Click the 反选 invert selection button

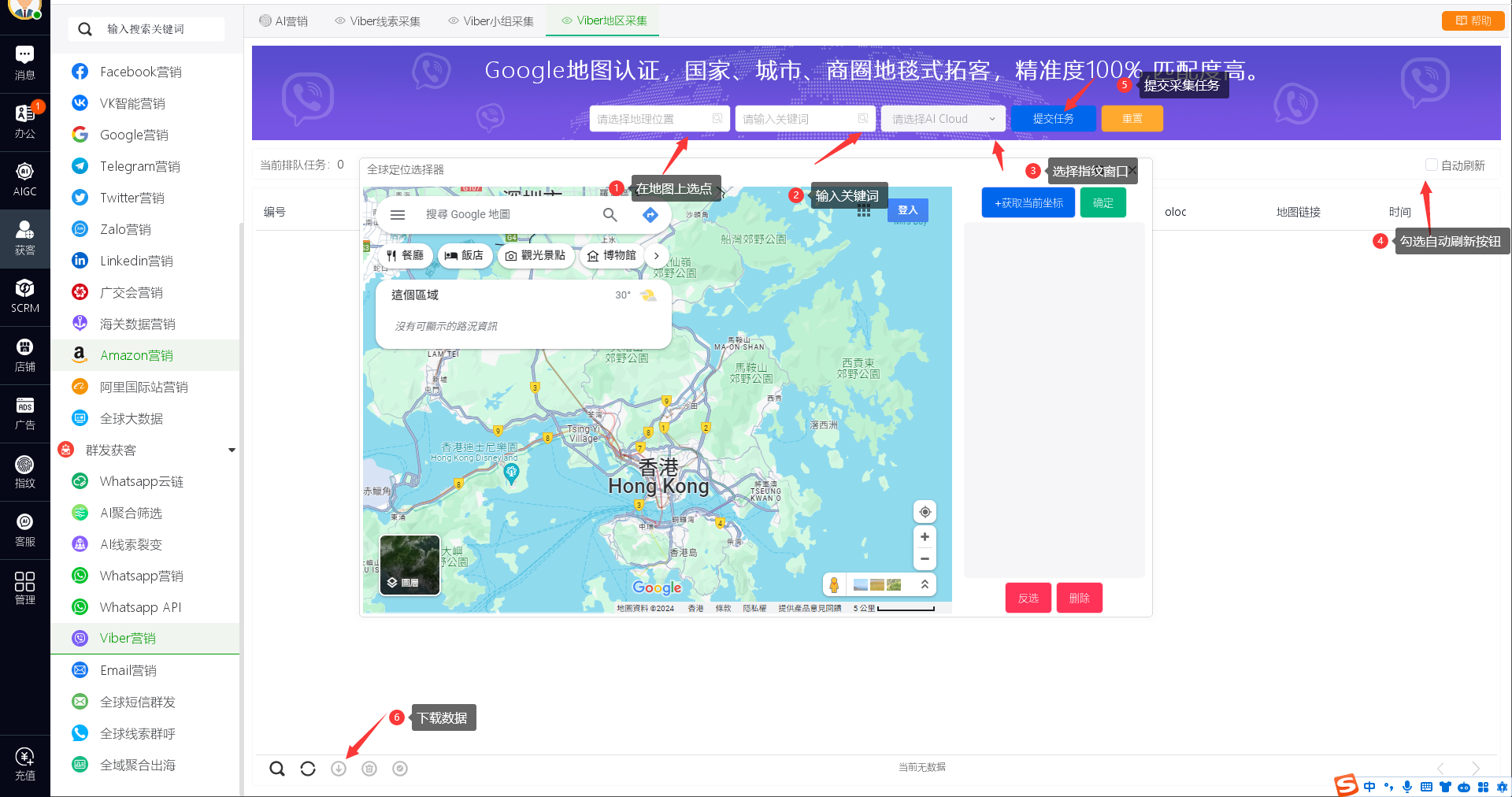tap(1028, 599)
